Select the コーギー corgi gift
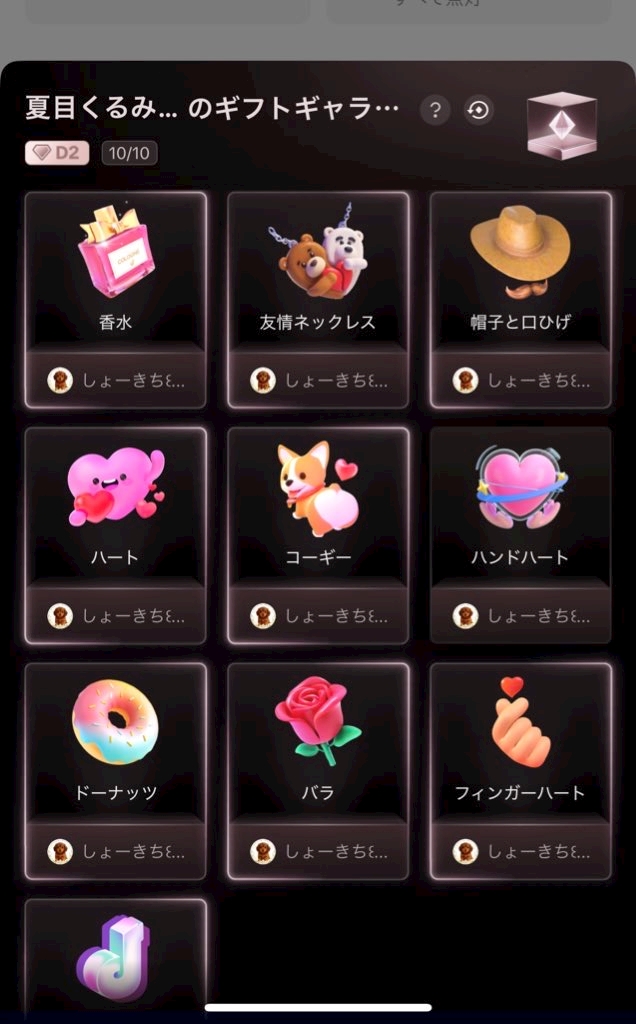Screen dimensions: 636x1024 pos(318,536)
